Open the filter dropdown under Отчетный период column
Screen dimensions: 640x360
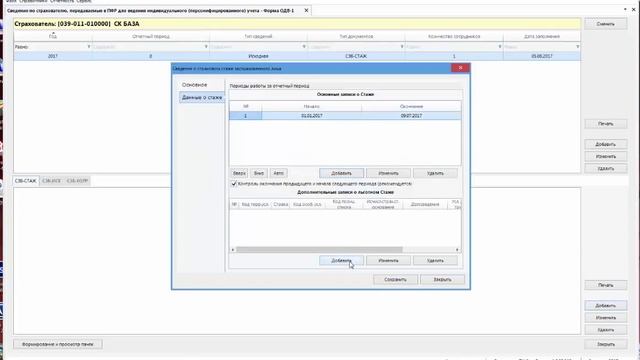coord(206,47)
